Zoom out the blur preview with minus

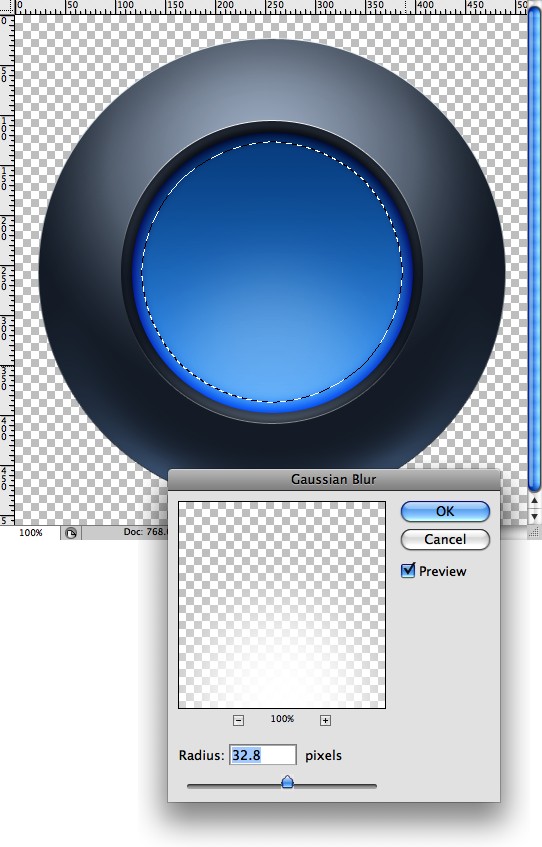pos(238,720)
